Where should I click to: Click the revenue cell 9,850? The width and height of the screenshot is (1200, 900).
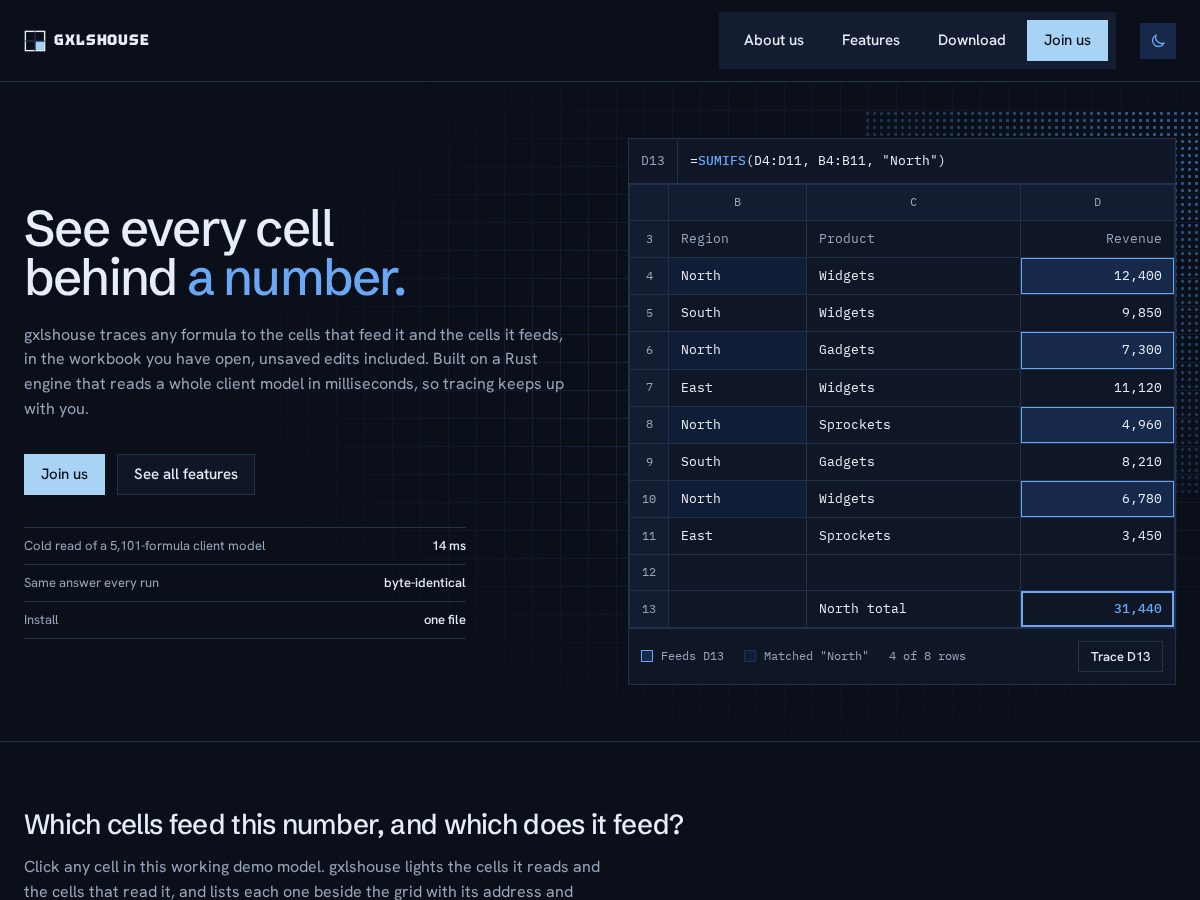click(x=1097, y=313)
